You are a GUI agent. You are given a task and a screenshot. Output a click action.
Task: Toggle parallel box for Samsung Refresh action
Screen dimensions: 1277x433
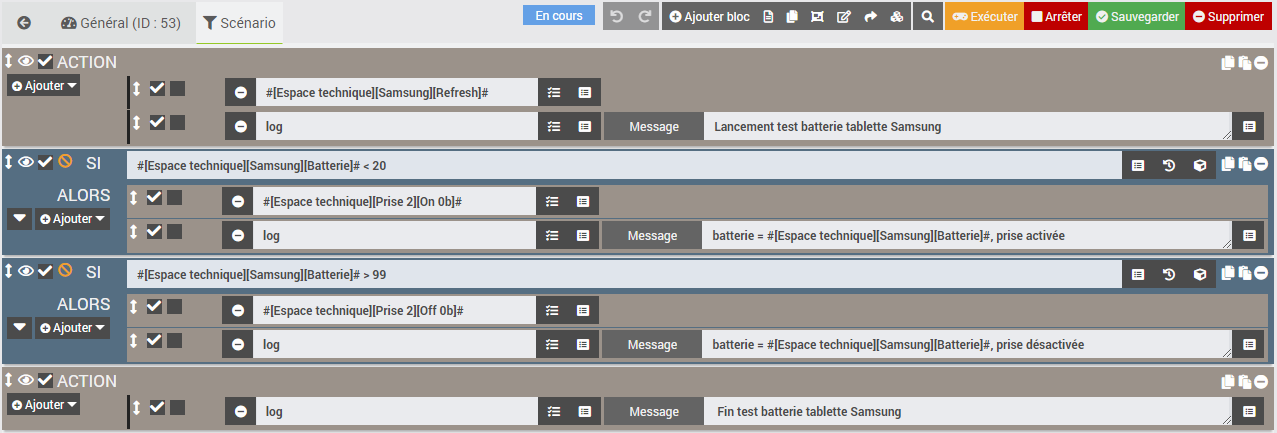[177, 89]
